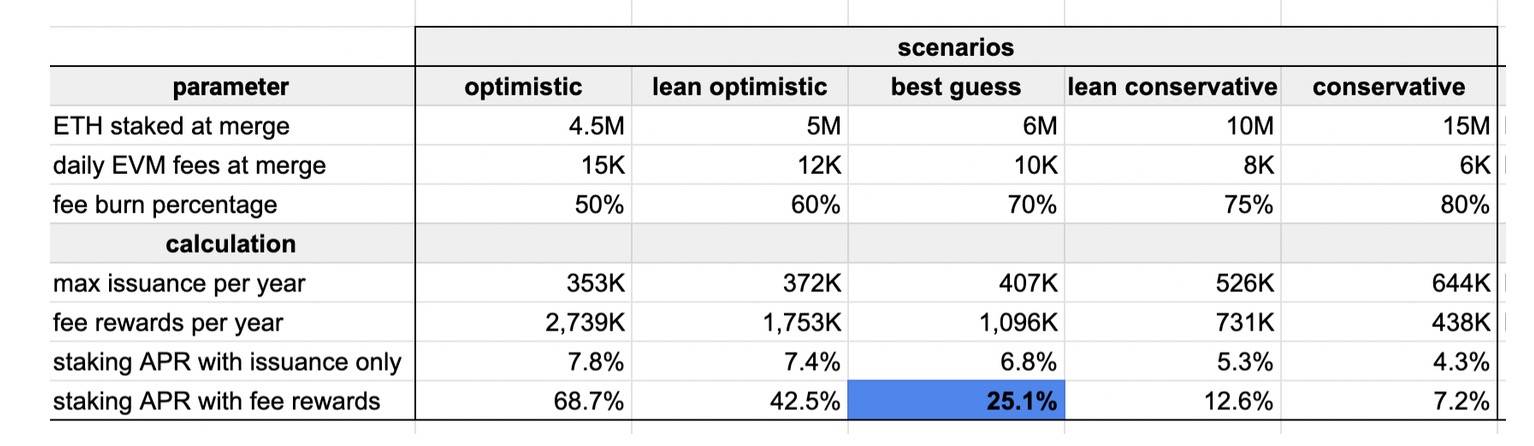The width and height of the screenshot is (1534, 446).
Task: Click the 372K lean optimistic issuance cell
Action: tap(740, 283)
